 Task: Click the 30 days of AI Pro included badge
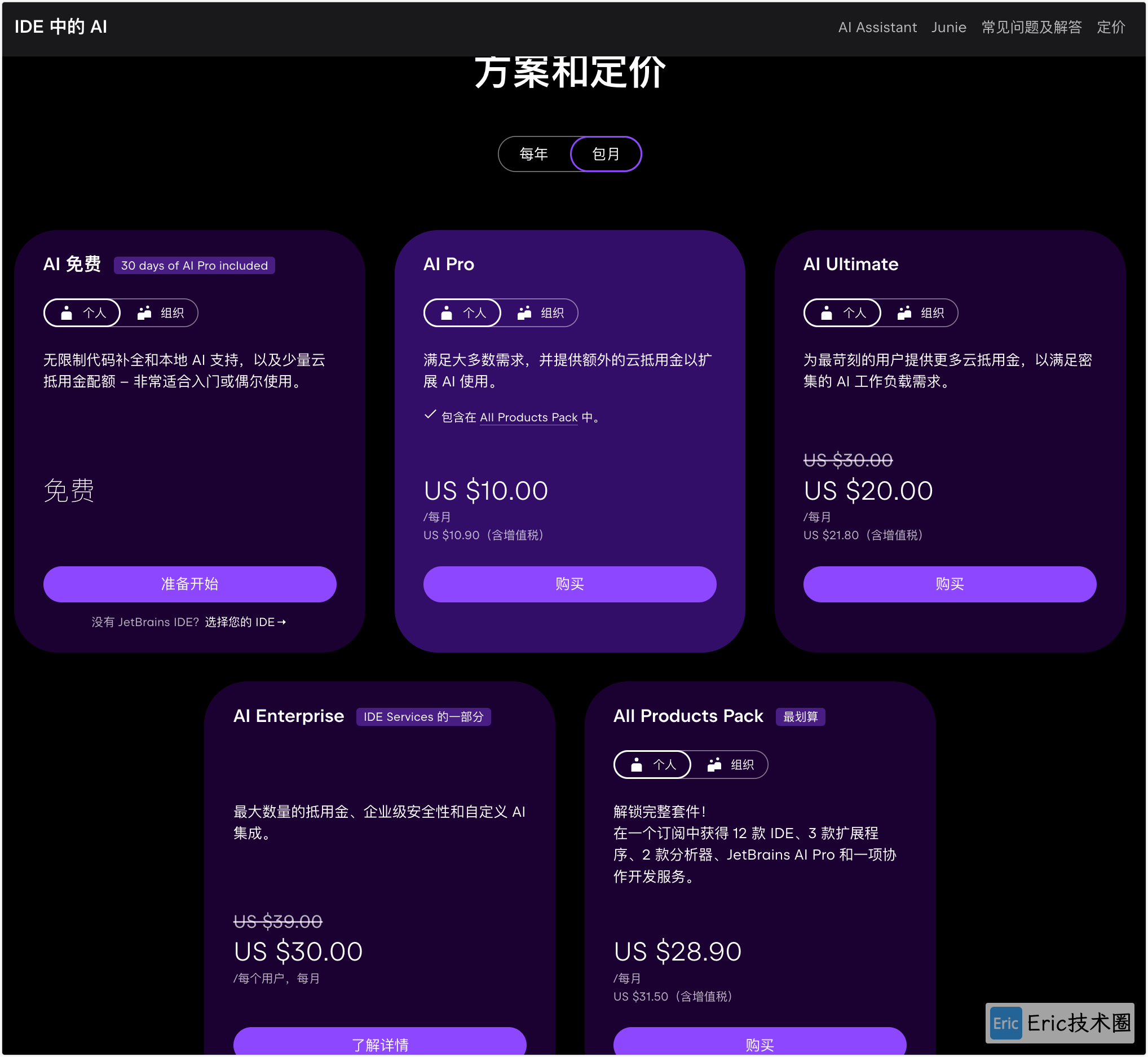195,266
